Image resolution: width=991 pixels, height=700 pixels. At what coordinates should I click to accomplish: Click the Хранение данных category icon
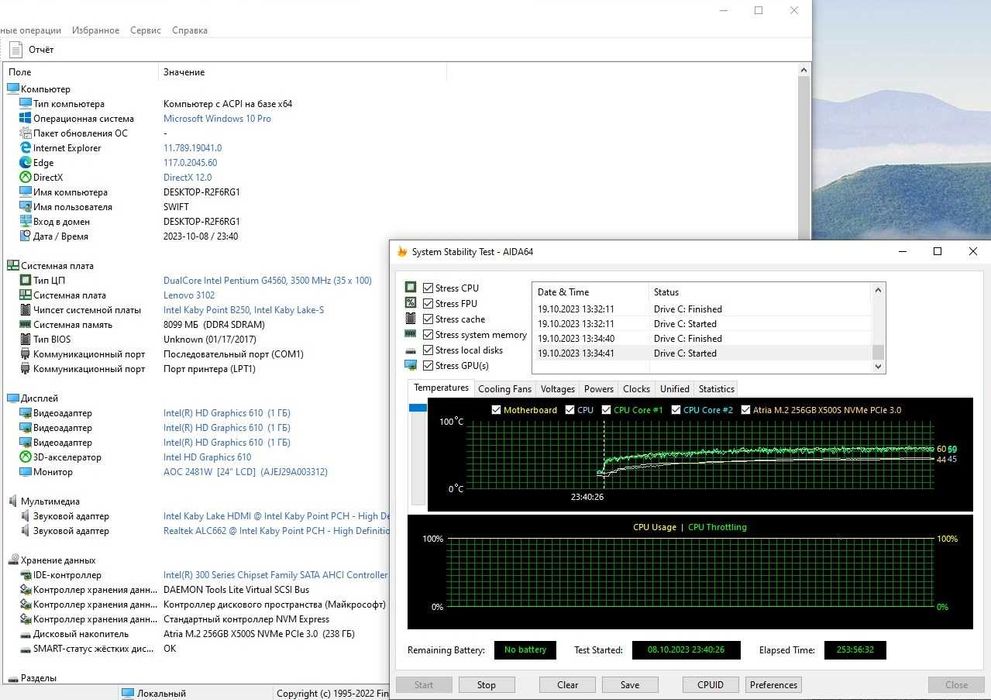[13, 560]
